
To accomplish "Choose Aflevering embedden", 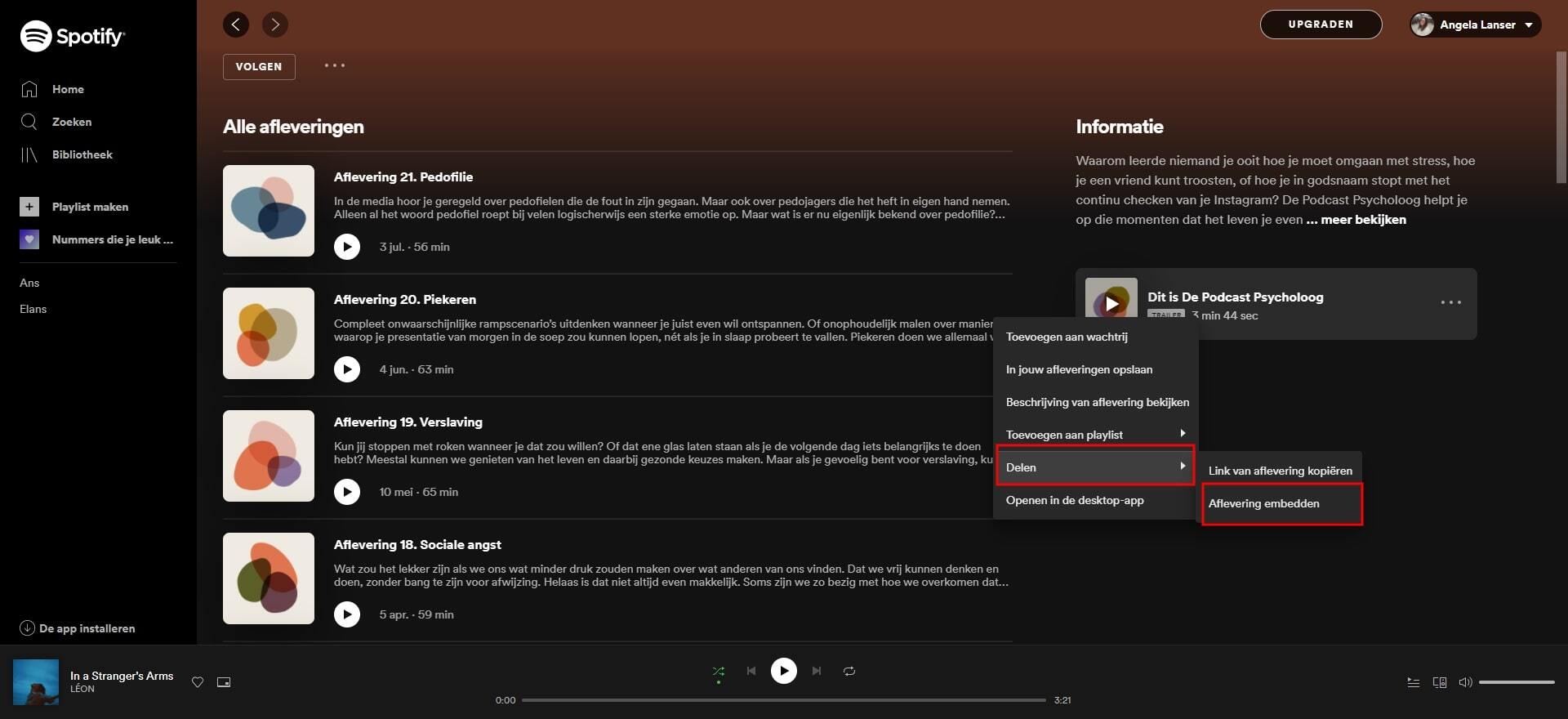I will coord(1281,503).
